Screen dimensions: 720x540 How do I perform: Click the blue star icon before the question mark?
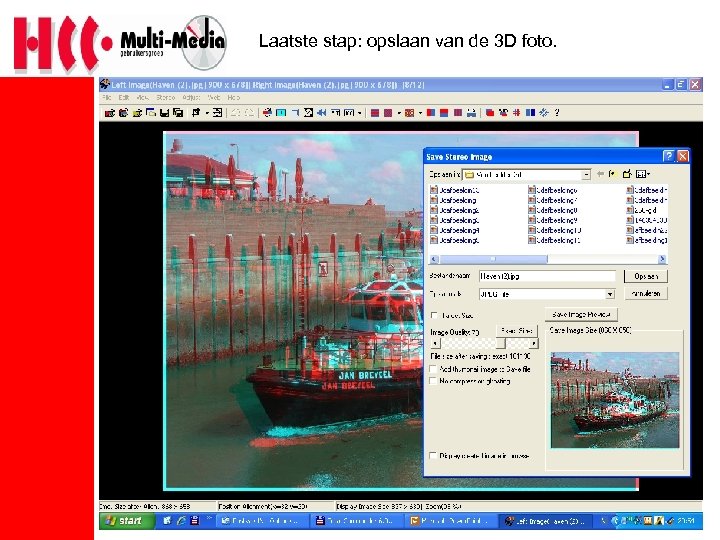click(x=544, y=112)
